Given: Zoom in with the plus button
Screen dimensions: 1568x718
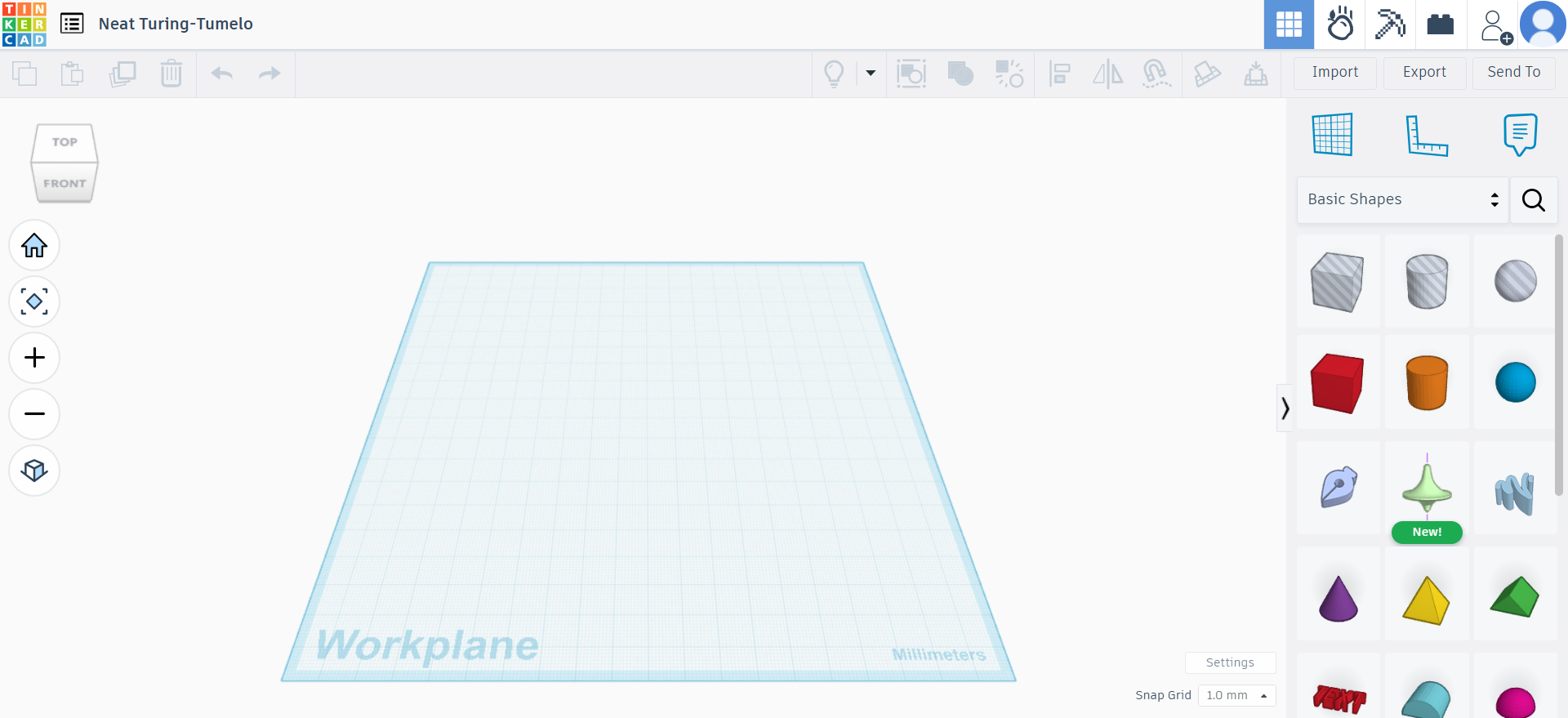Looking at the screenshot, I should click(34, 358).
